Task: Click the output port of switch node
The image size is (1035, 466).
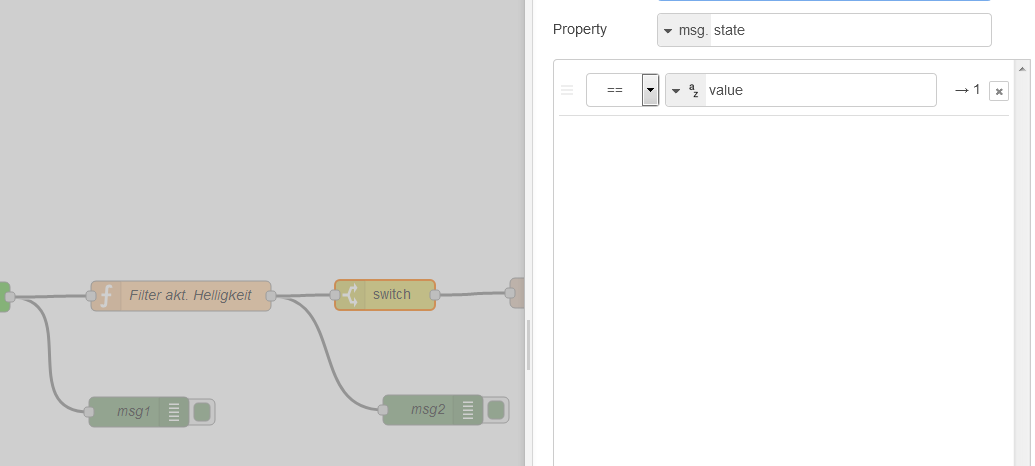Action: (435, 294)
